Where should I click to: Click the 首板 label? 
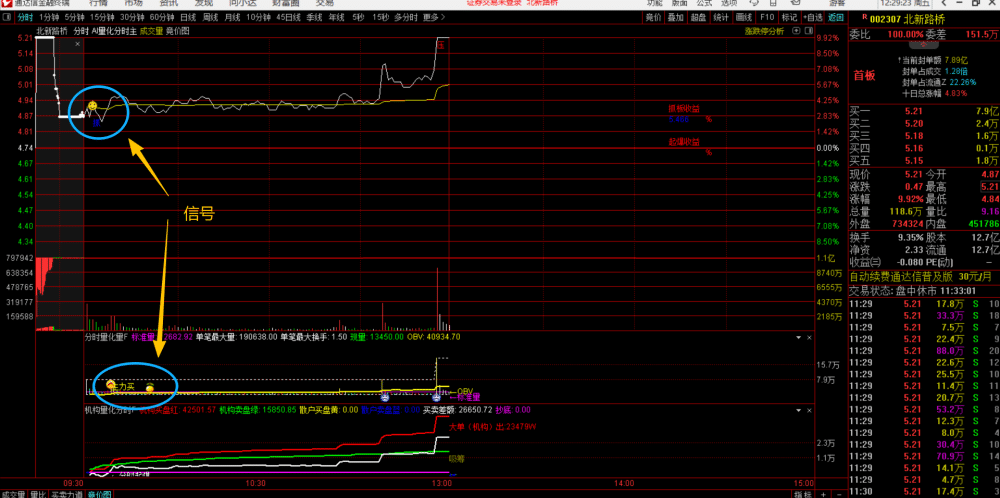(x=865, y=75)
